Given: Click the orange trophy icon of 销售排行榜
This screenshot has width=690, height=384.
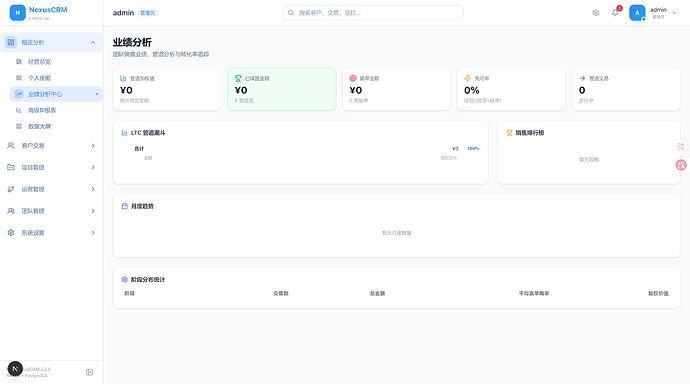Looking at the screenshot, I should coord(509,133).
